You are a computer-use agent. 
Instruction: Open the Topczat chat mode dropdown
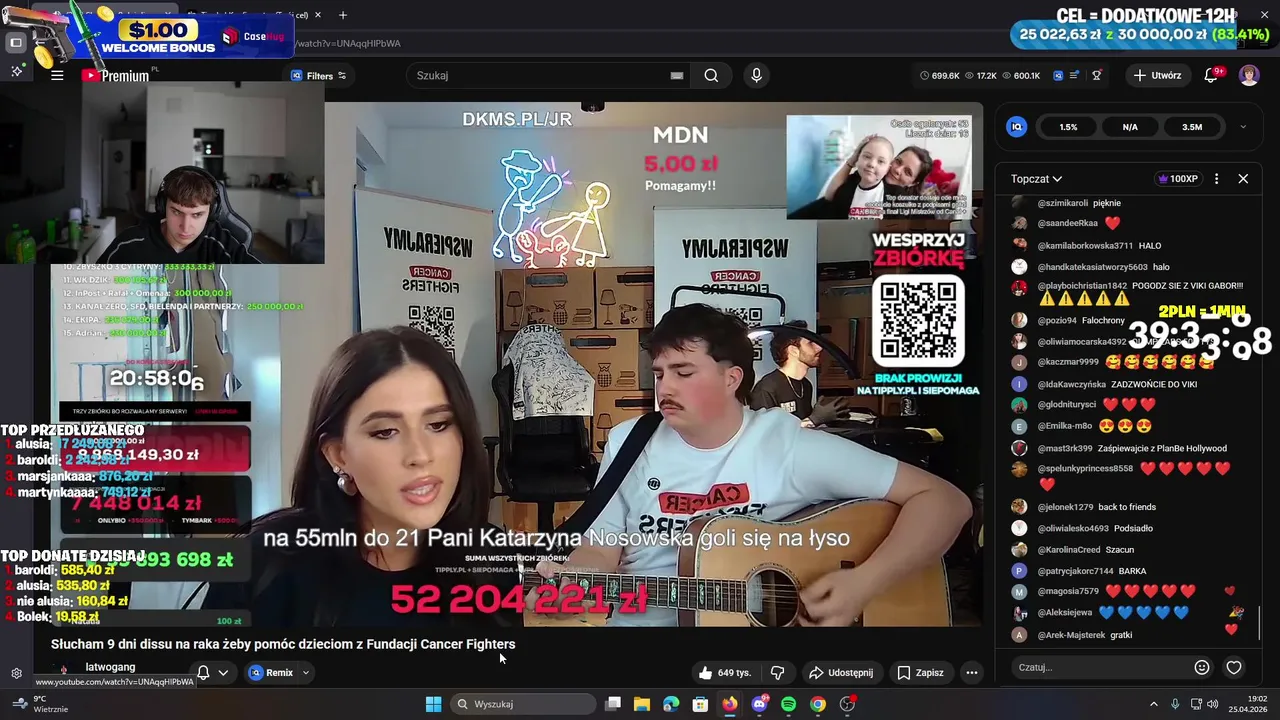click(x=1036, y=179)
